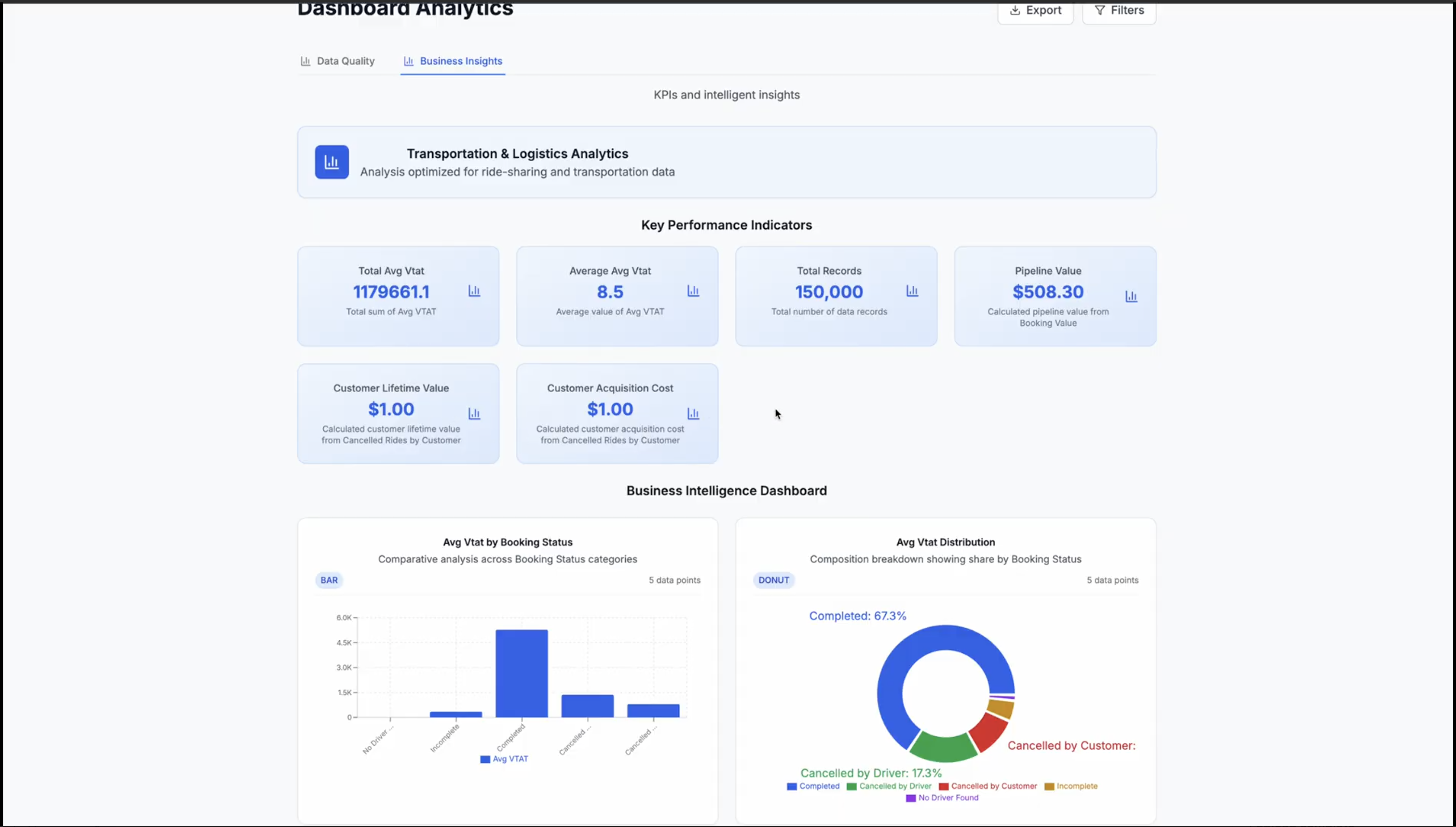This screenshot has height=827, width=1456.
Task: Click the value $508.30
Action: pos(1048,292)
